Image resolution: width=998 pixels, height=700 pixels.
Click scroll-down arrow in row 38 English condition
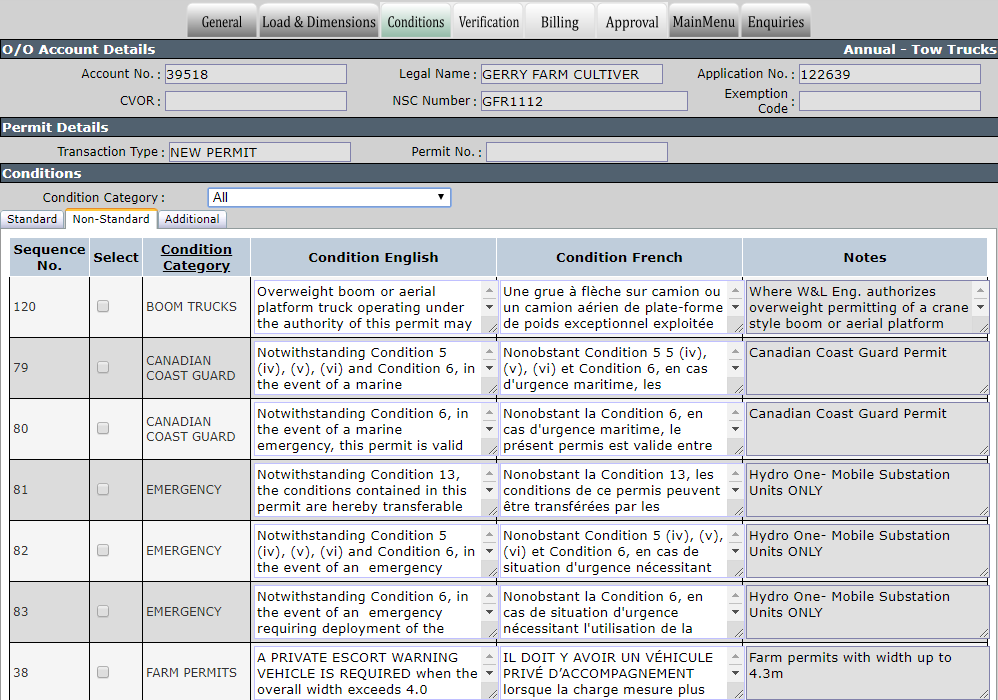pyautogui.click(x=489, y=673)
